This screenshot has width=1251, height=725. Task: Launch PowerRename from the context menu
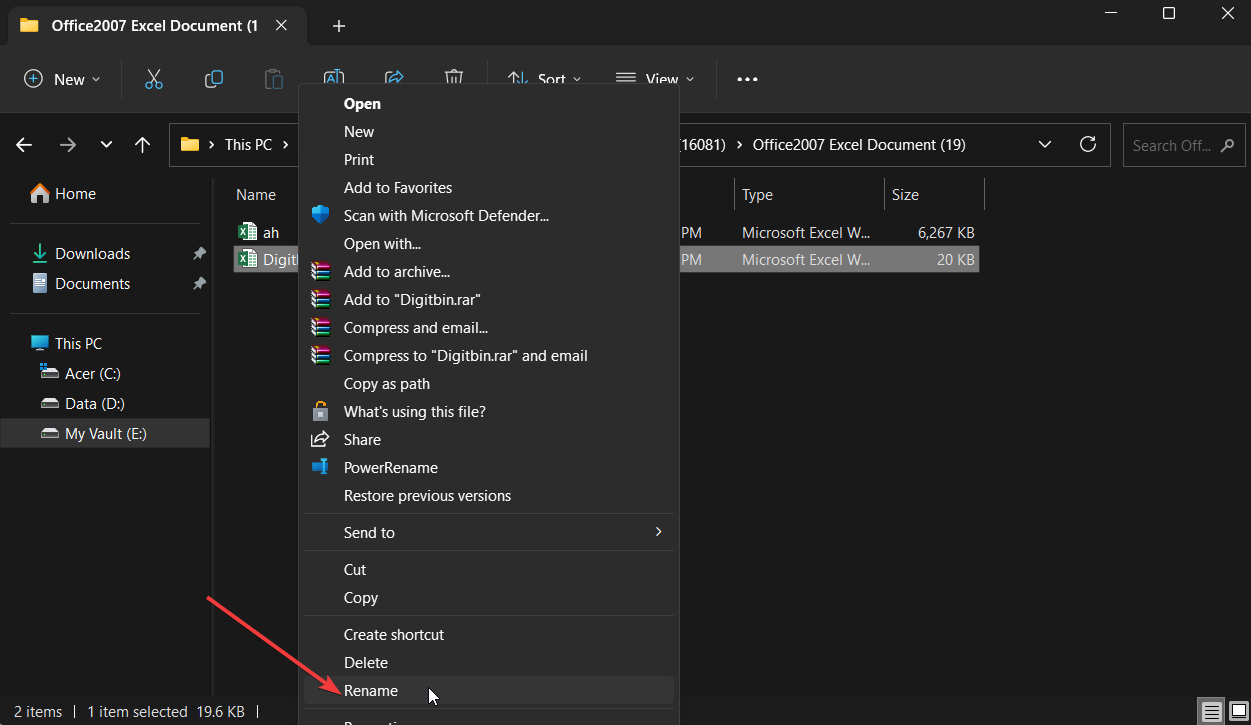click(x=489, y=467)
